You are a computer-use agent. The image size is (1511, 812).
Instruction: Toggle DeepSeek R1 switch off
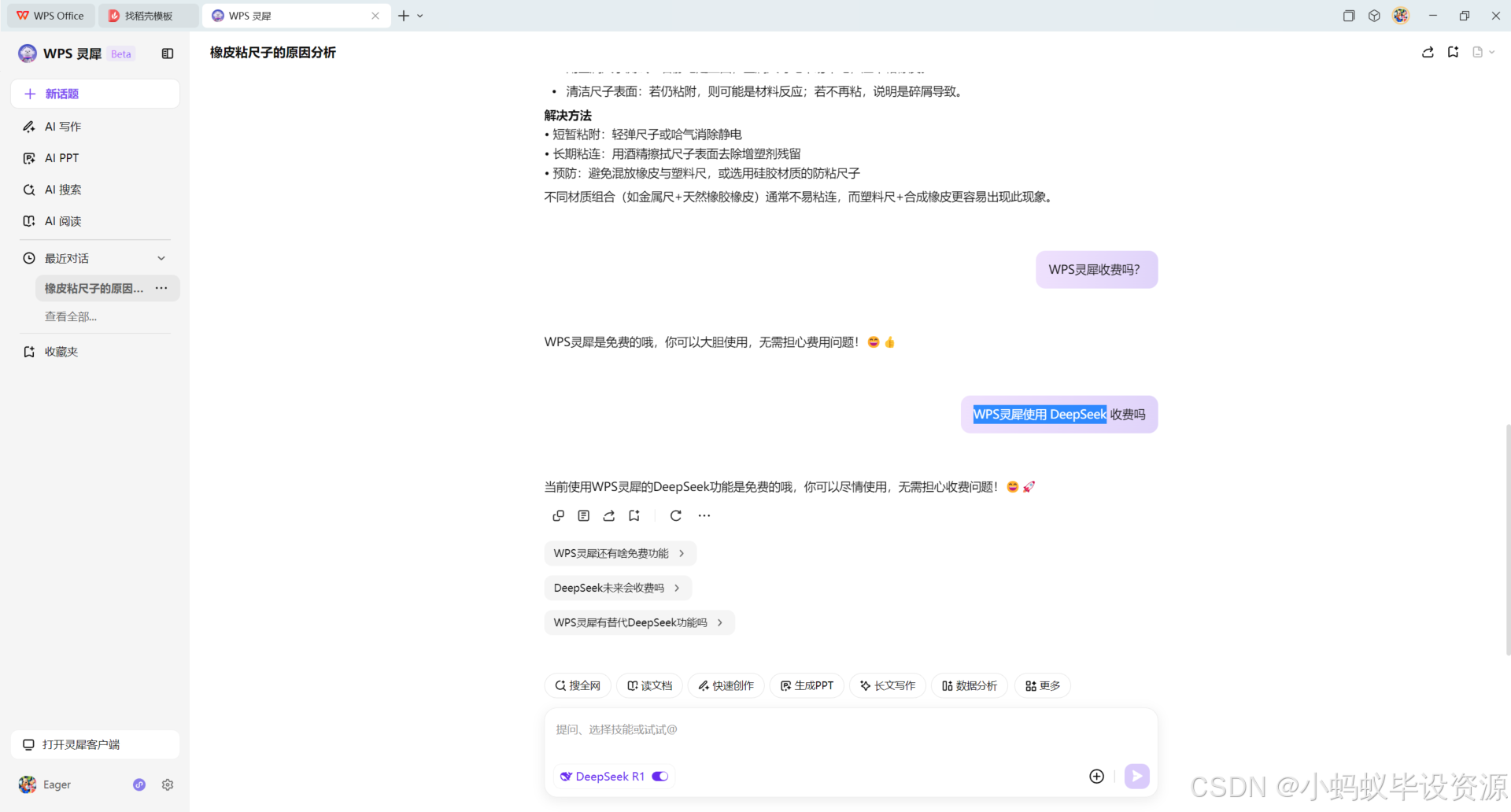660,777
